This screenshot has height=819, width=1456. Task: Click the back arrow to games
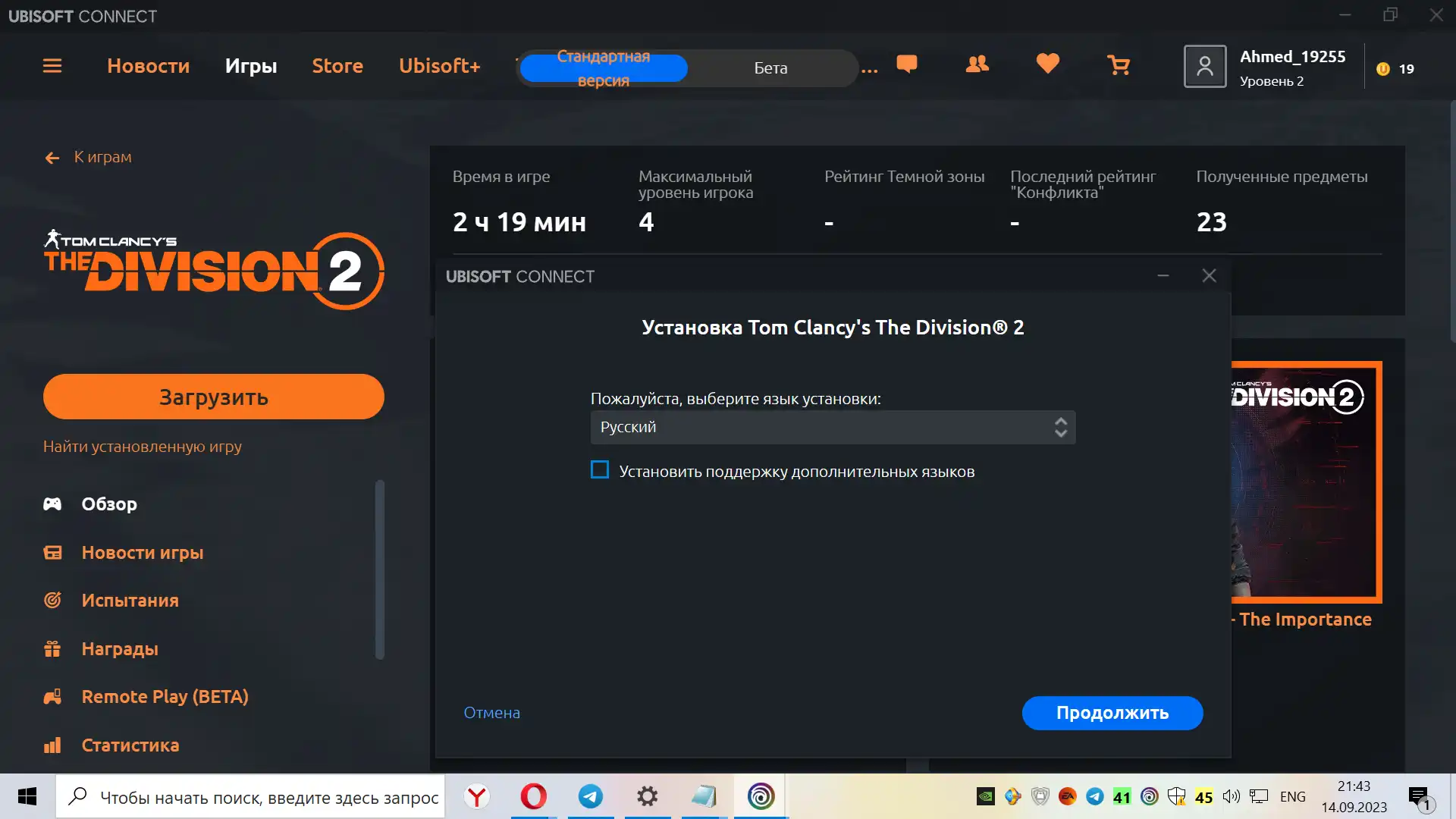[x=52, y=158]
